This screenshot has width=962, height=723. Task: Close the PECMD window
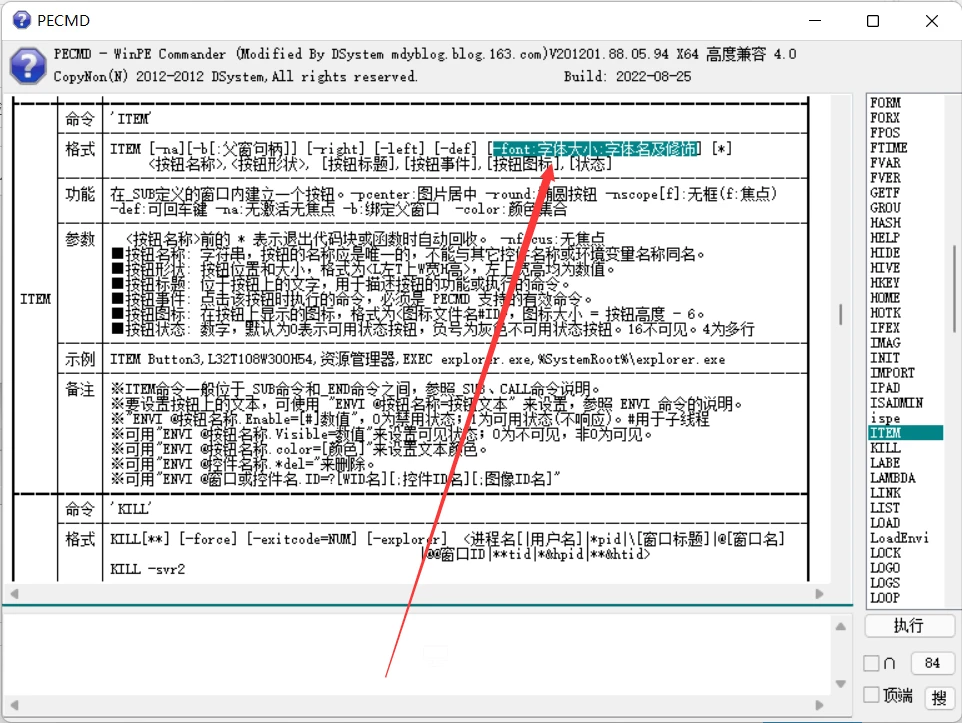[931, 21]
